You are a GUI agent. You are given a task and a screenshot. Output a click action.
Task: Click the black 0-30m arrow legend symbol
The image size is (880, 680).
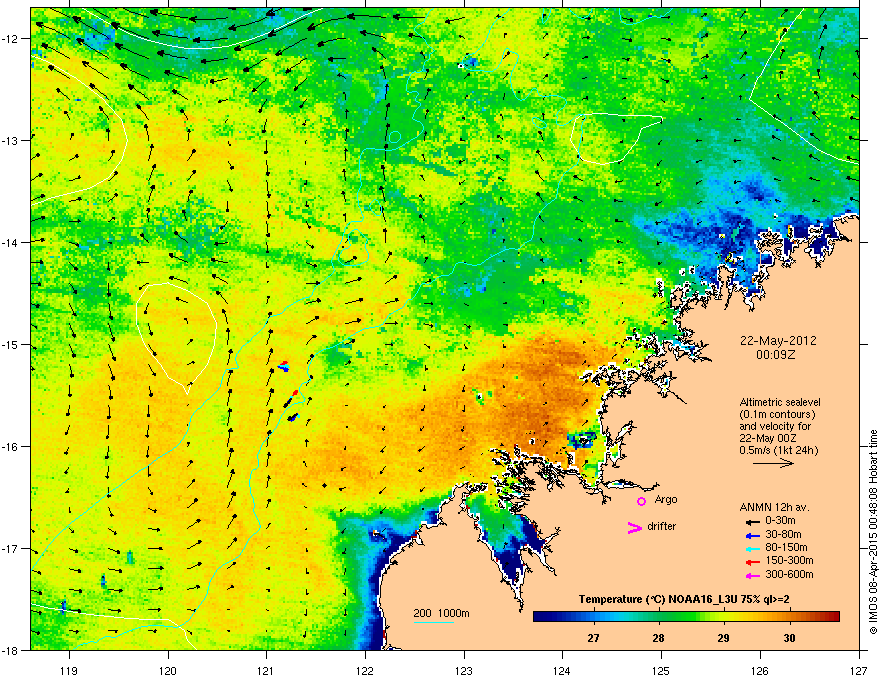752,521
